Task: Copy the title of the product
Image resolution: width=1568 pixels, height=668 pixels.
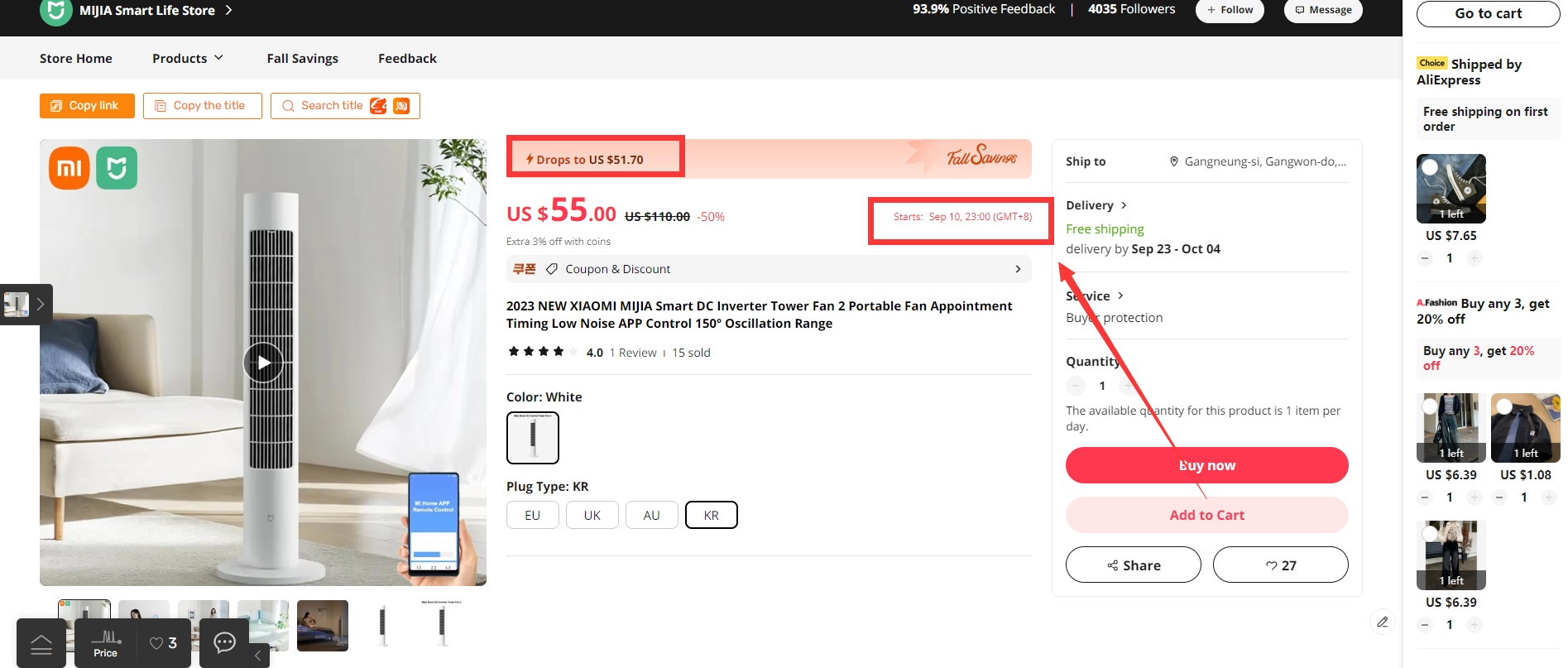Action: point(203,106)
